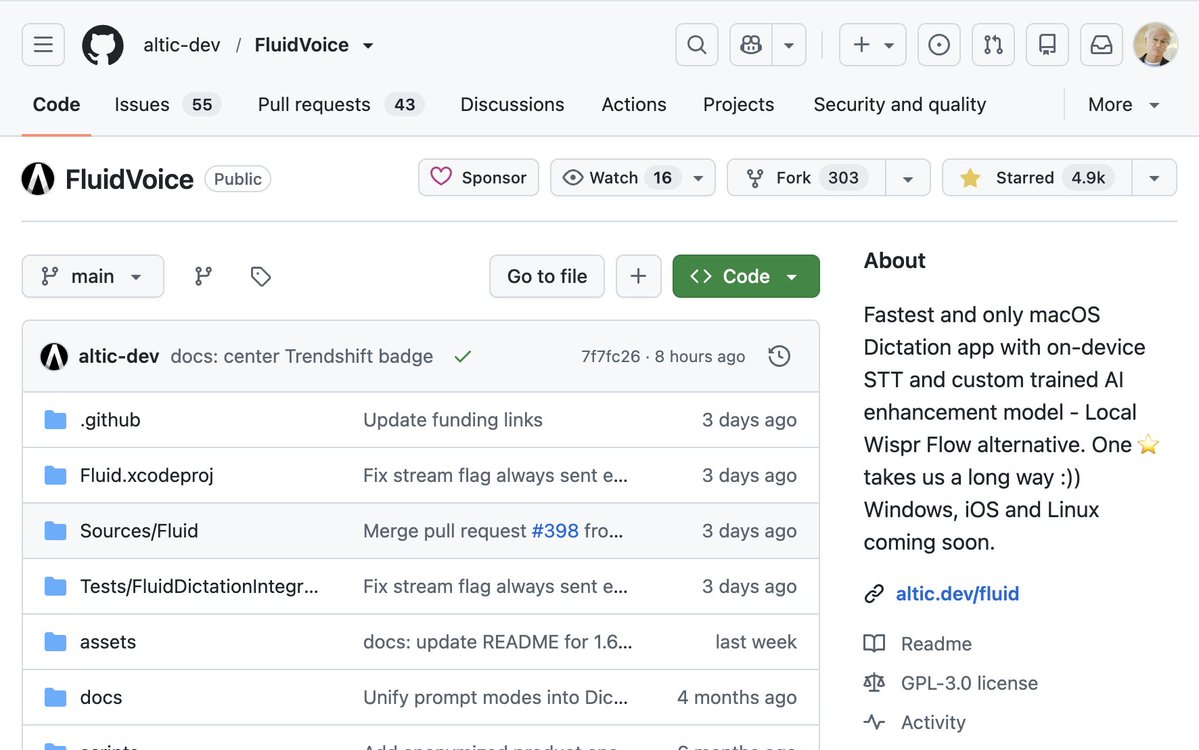Click the green checks status checkmark
The image size is (1199, 750).
(x=463, y=356)
